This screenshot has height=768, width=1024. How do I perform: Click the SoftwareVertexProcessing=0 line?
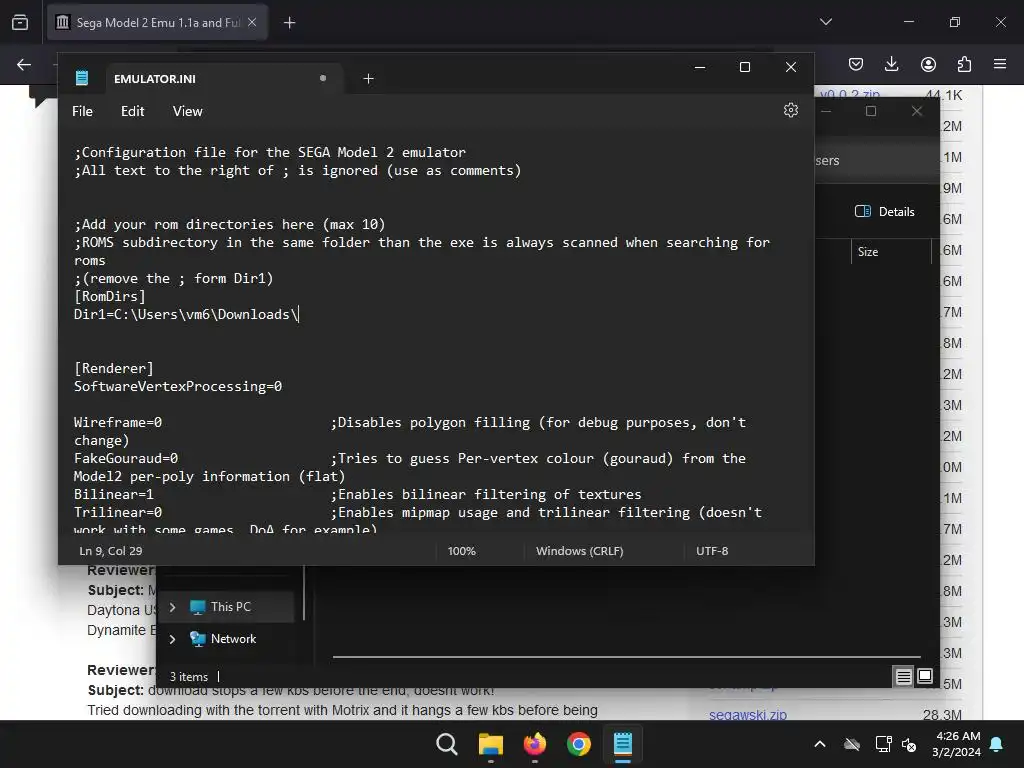tap(178, 387)
